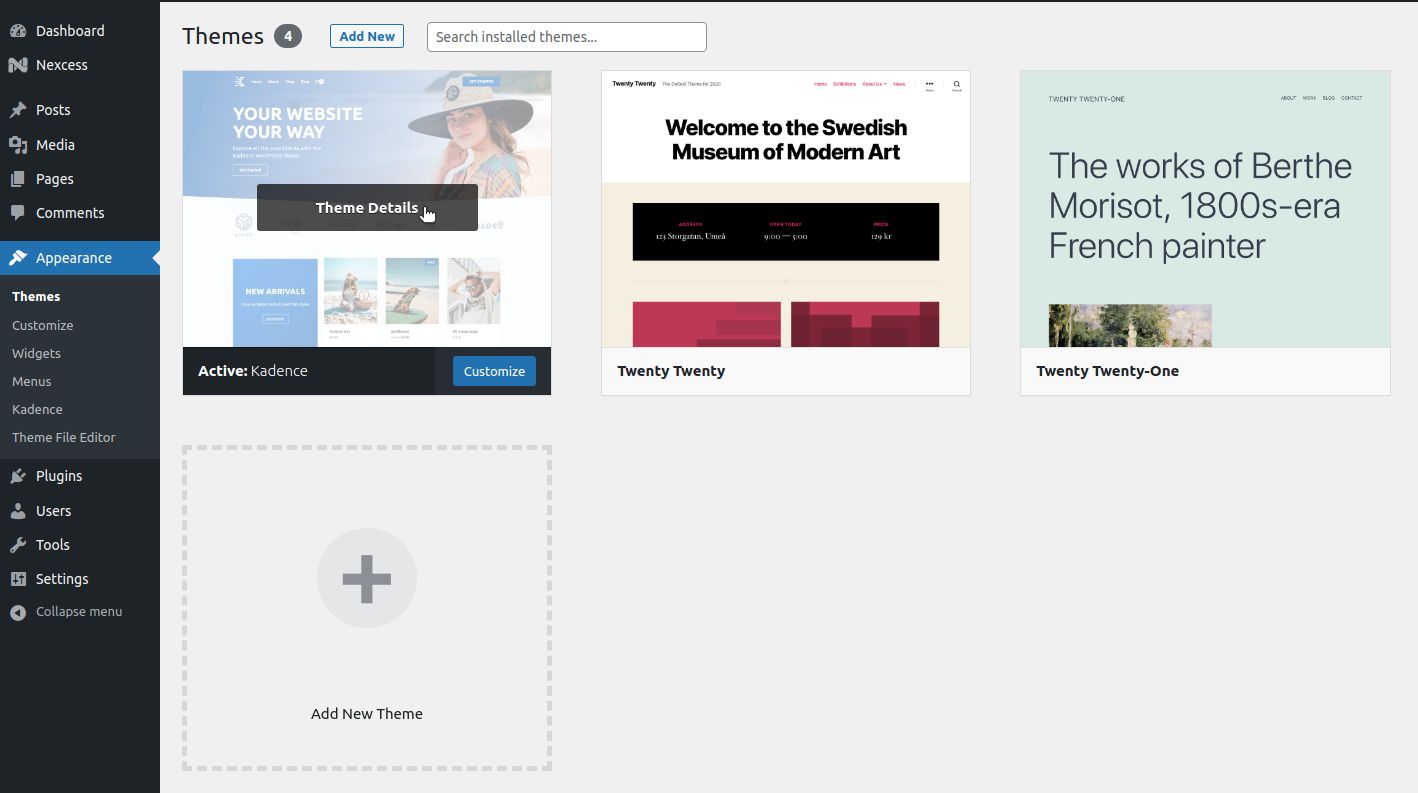
Task: View Theme Details for Kadence
Action: click(x=366, y=207)
